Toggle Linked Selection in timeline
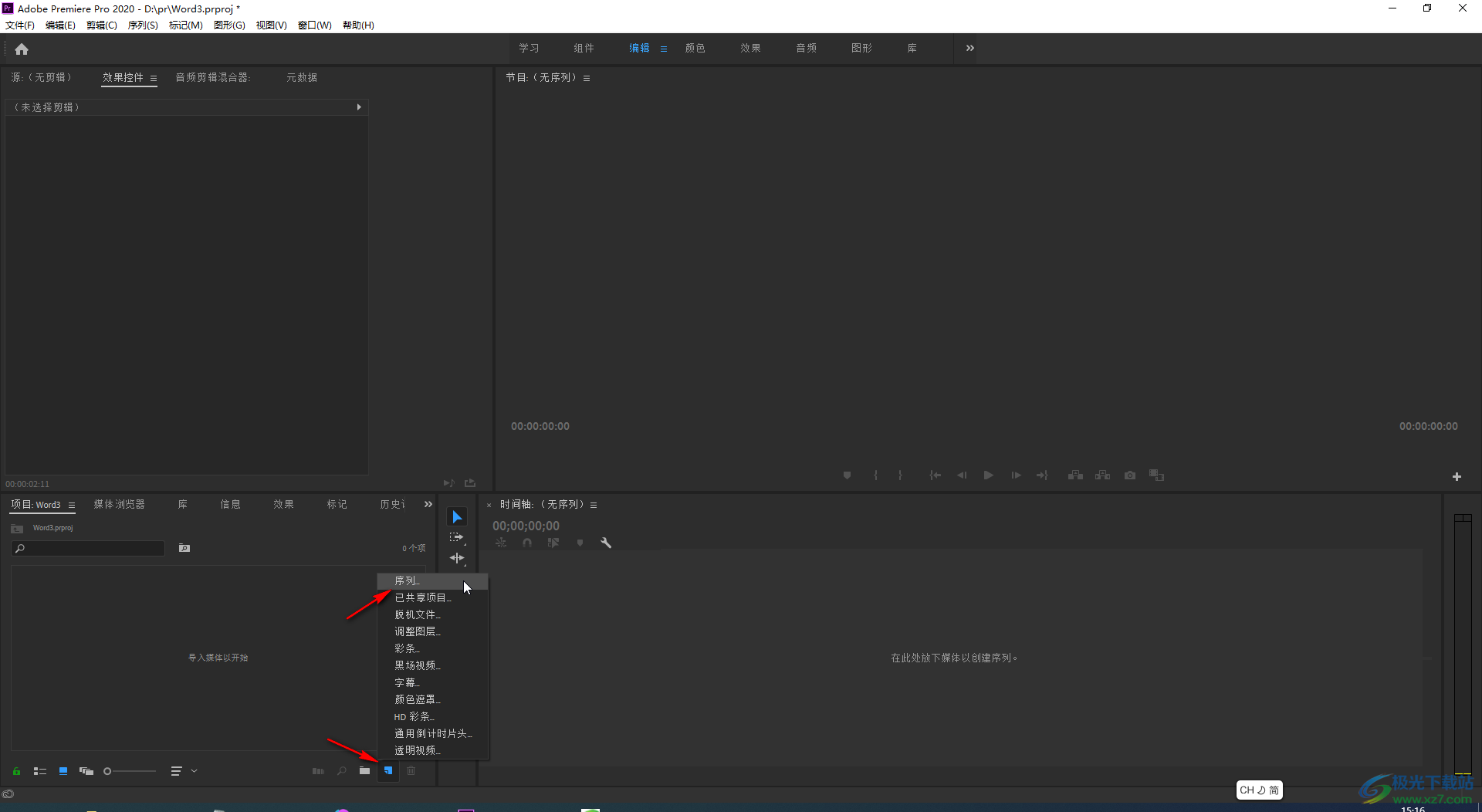The image size is (1482, 812). [553, 543]
